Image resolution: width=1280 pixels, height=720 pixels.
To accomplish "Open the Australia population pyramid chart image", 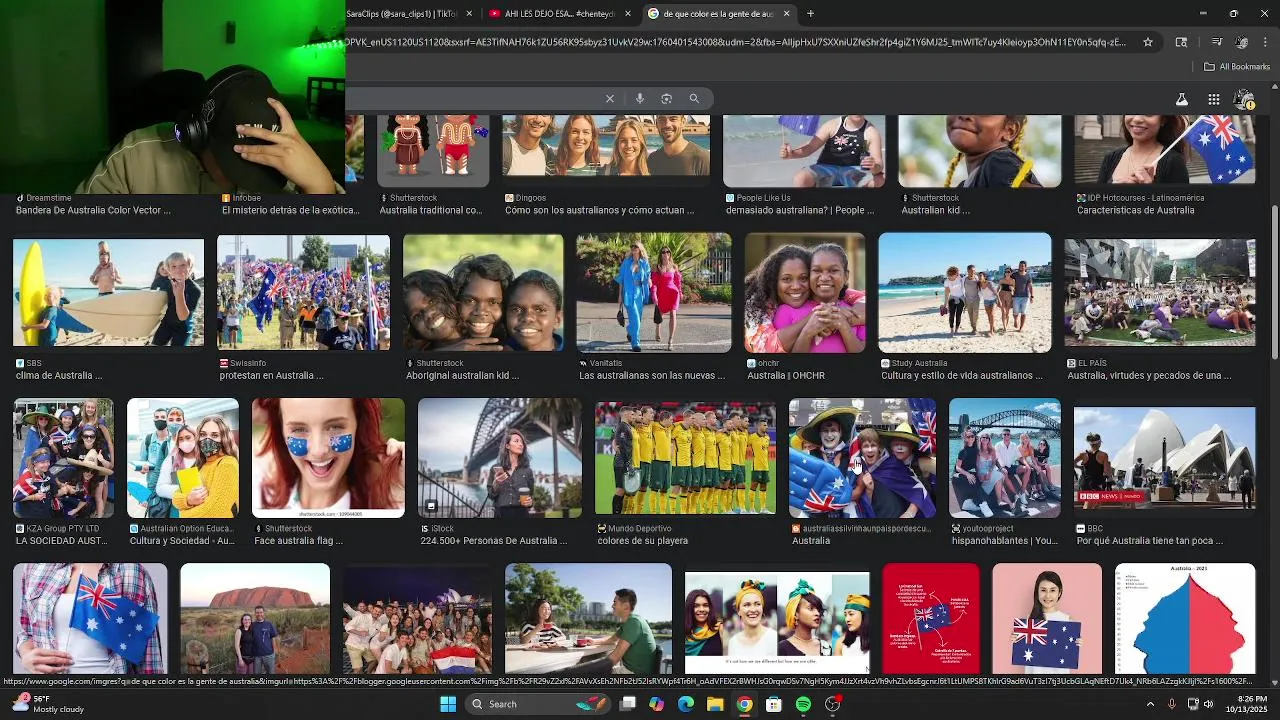I will coord(1185,618).
